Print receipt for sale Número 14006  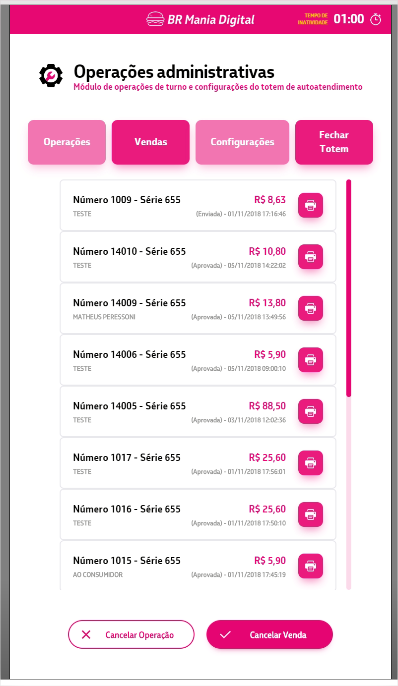click(x=311, y=360)
